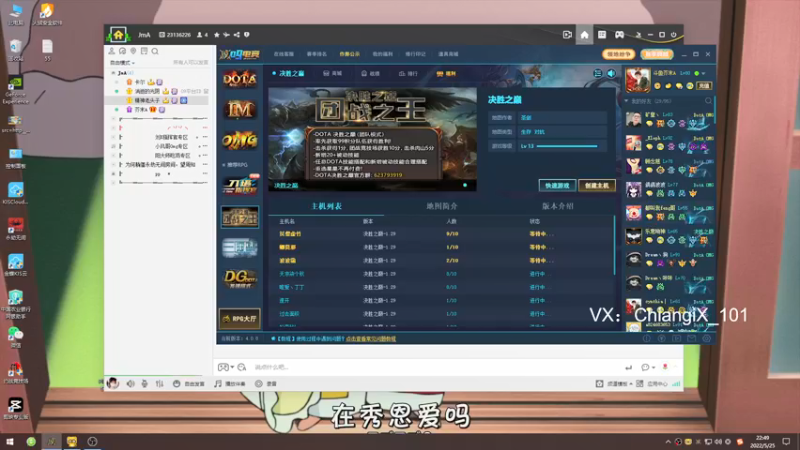Open speaking mode dropdown in channel sidebar
800x450 pixels.
122,63
